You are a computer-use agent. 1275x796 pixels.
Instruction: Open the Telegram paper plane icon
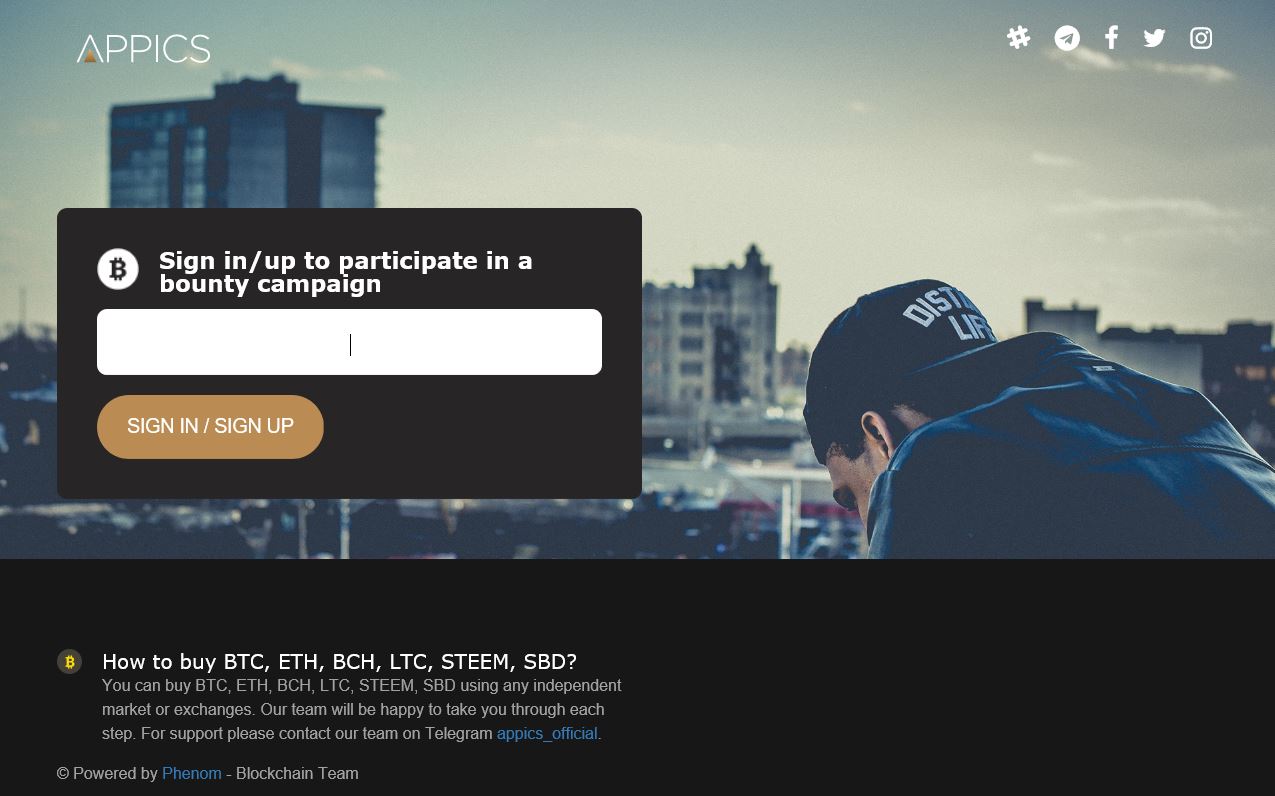click(x=1067, y=38)
